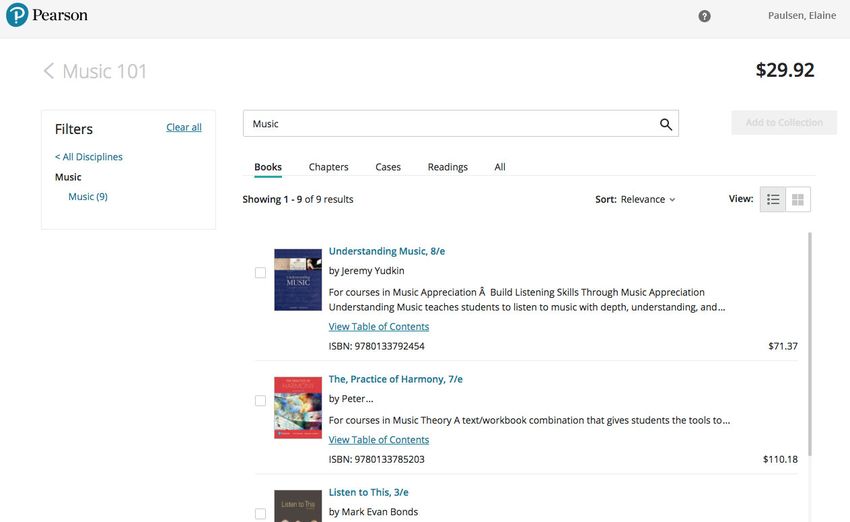
Task: Go back to All Disciplines
Action: click(89, 157)
